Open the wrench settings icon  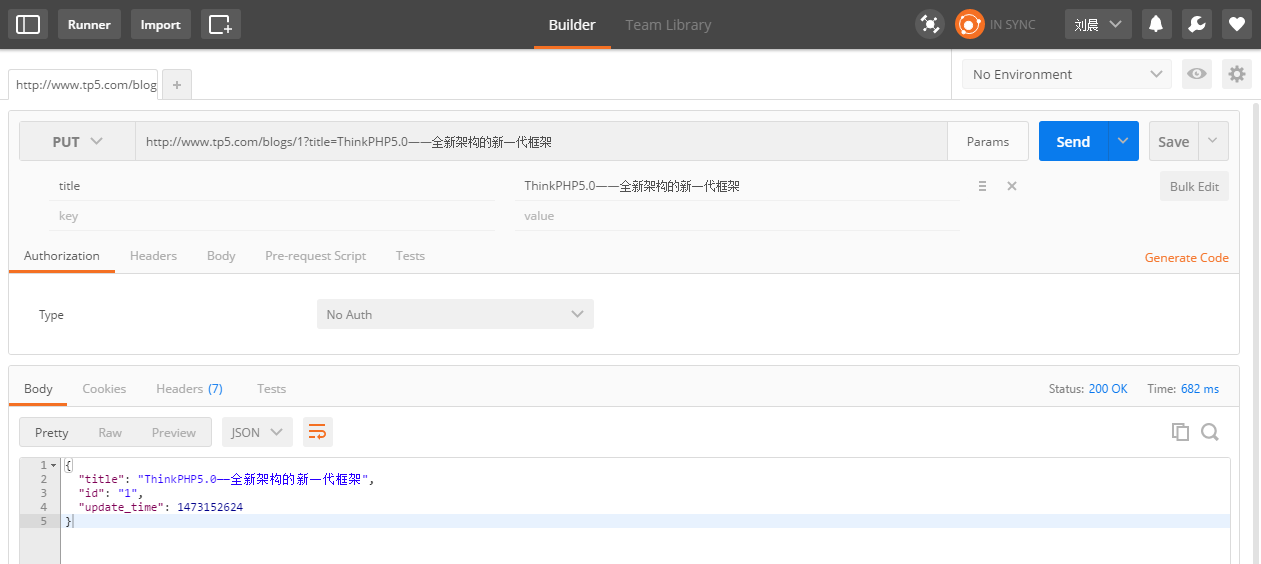[1197, 24]
